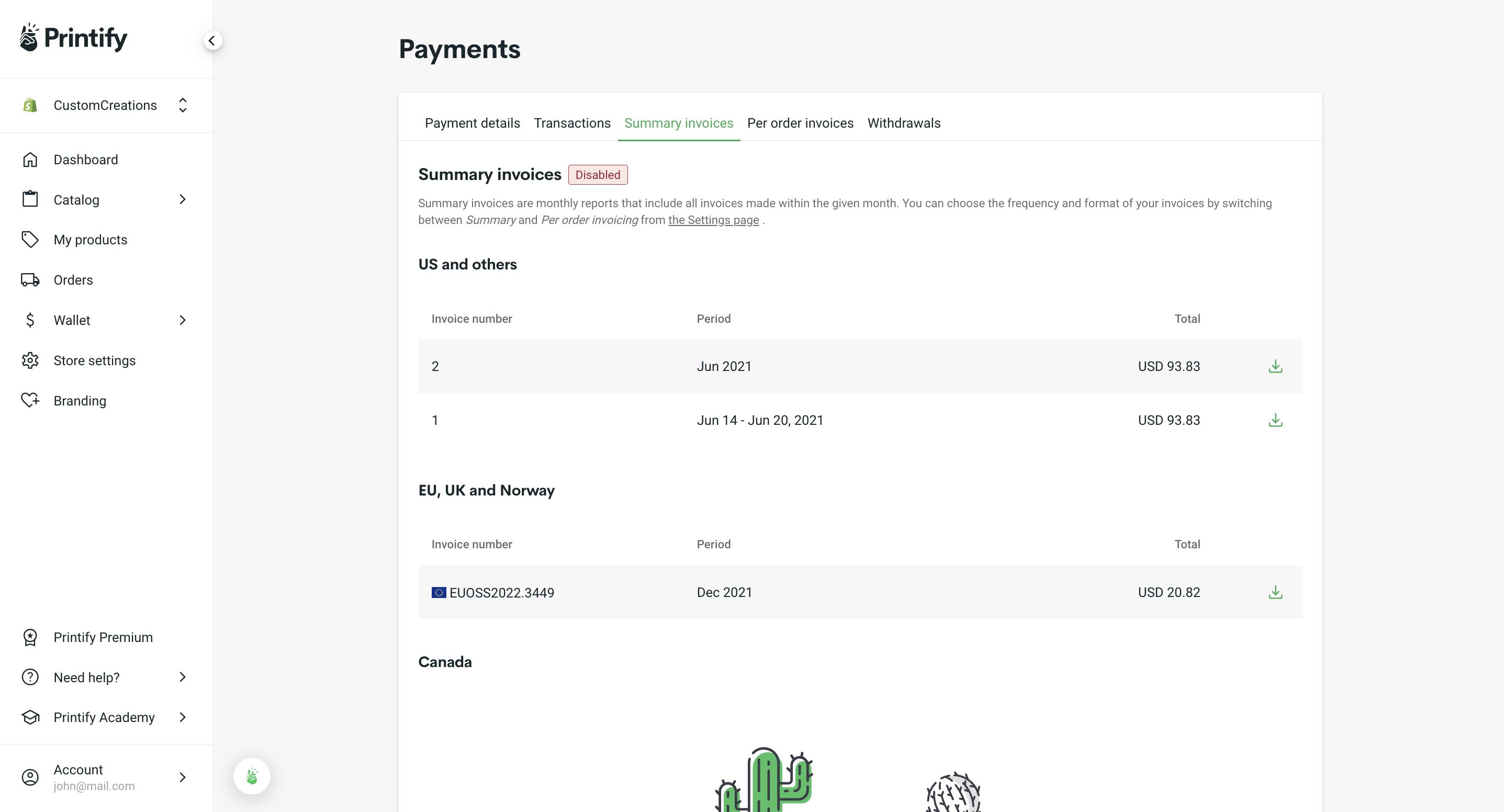Download the Jun 2021 summary invoice
The image size is (1504, 812).
(x=1276, y=366)
